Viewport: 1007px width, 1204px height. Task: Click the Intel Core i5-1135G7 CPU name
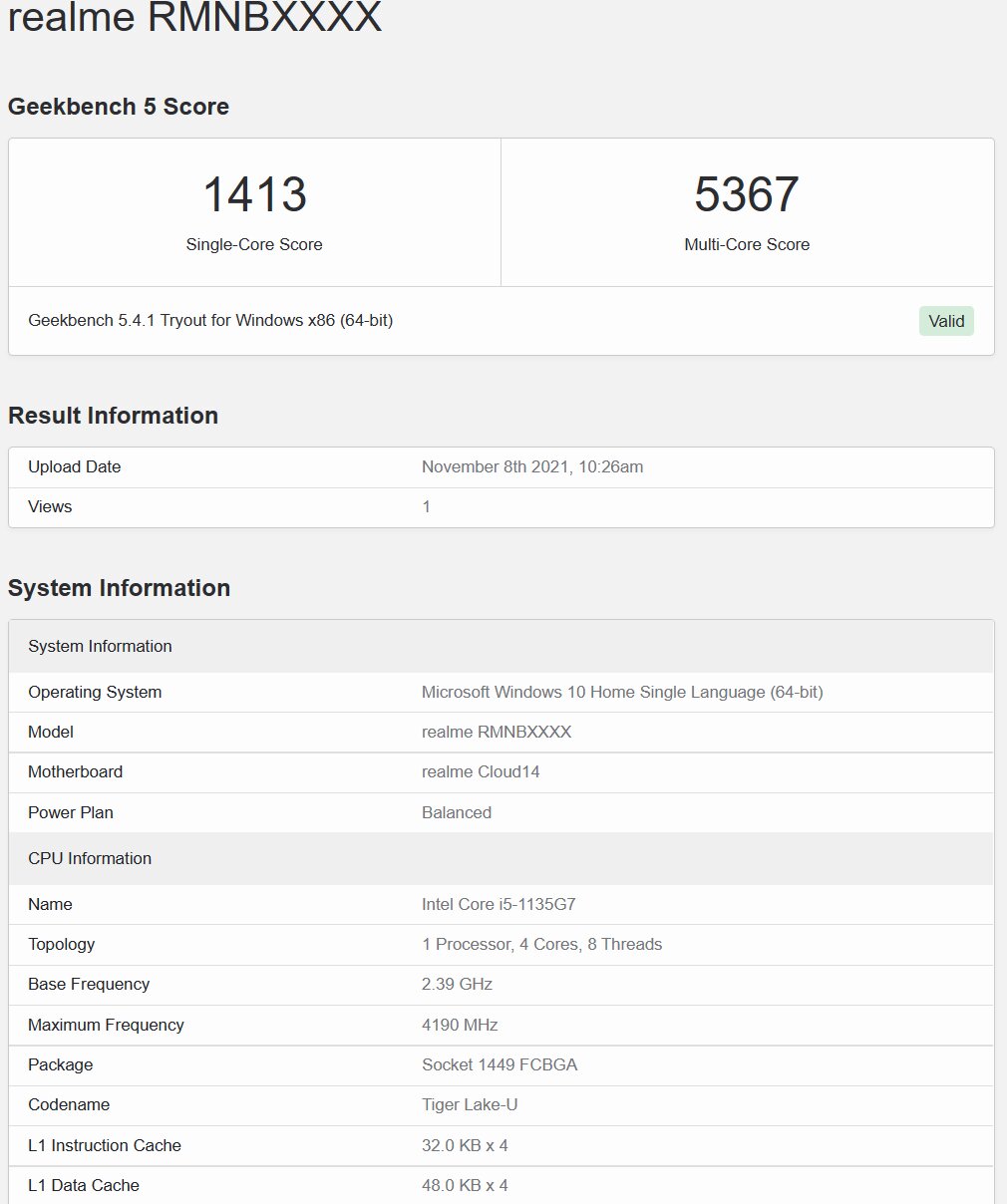499,904
